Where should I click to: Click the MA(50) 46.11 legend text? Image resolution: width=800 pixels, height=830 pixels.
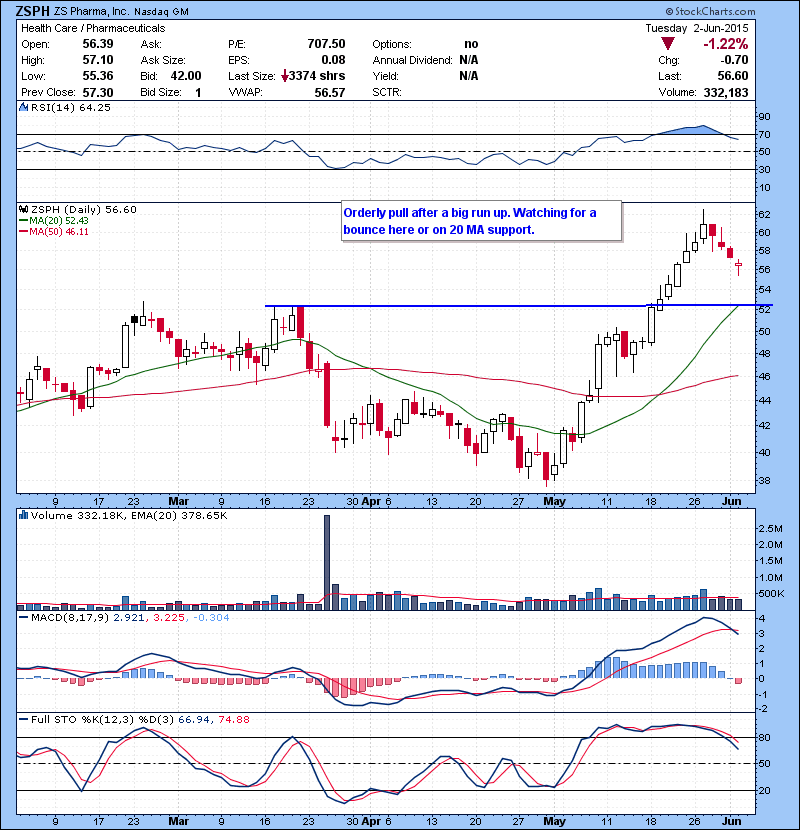click(x=59, y=232)
